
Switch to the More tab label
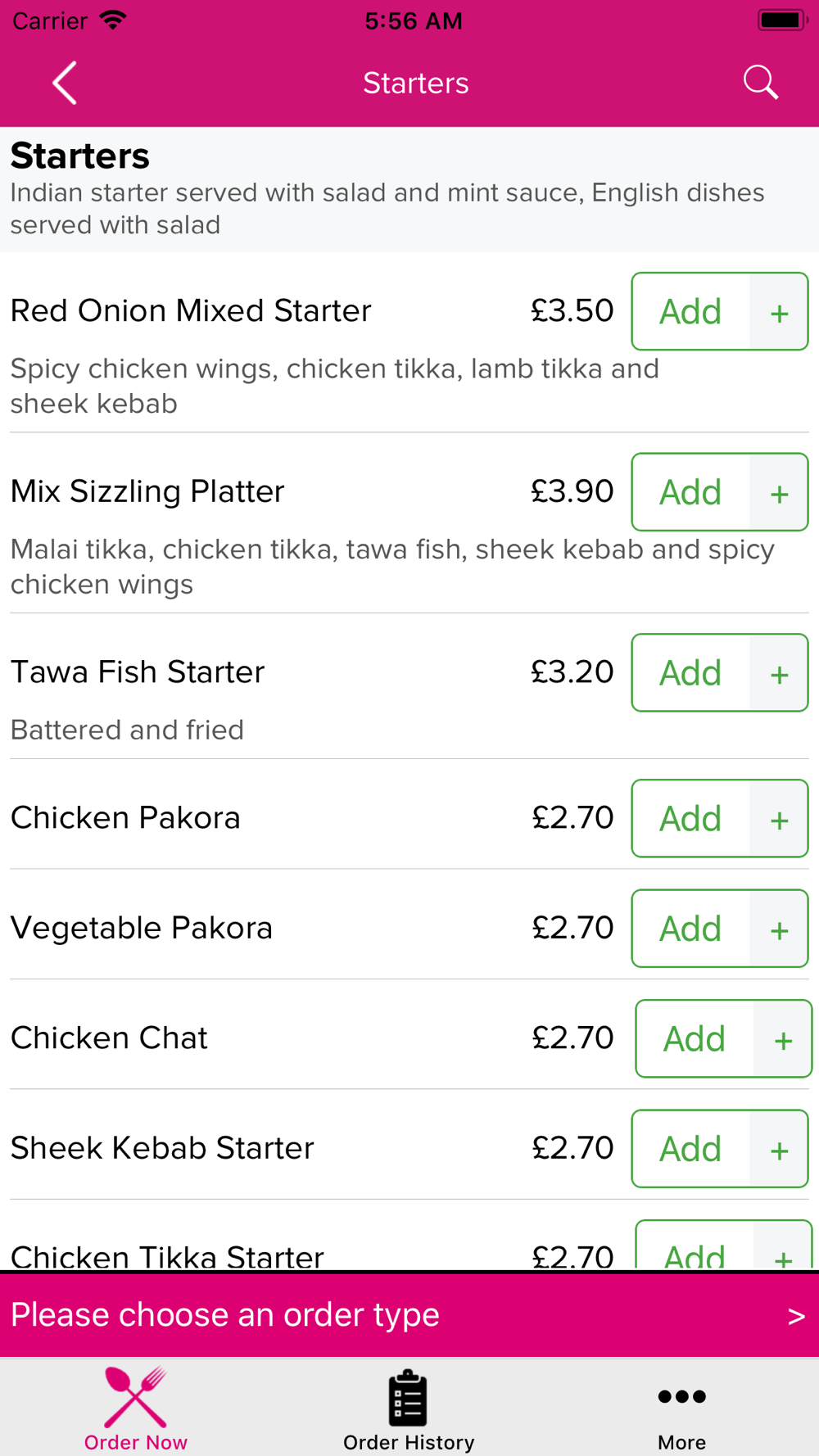pos(681,1442)
